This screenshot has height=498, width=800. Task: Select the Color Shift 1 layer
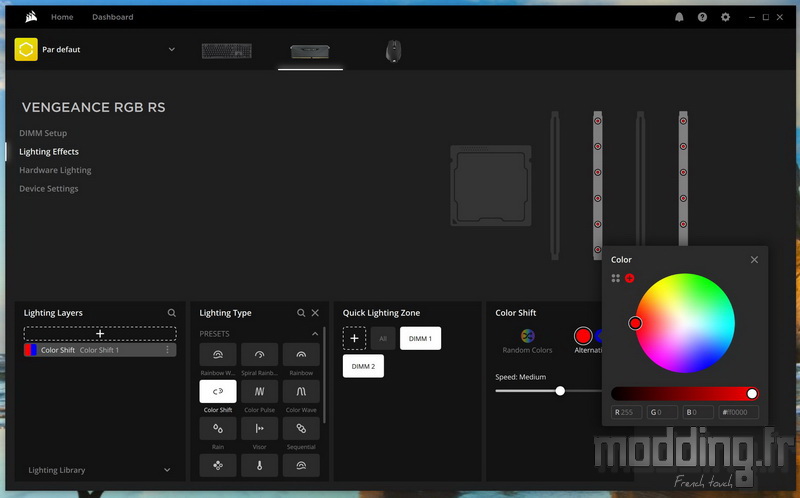coord(100,350)
